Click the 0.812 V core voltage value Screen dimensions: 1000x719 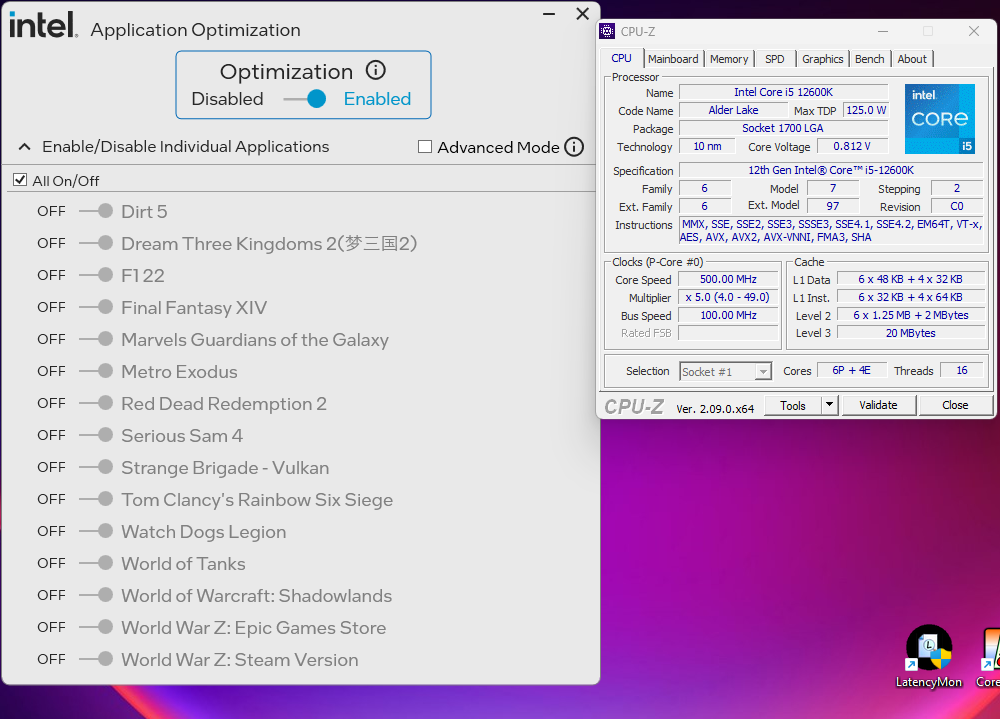pos(852,146)
